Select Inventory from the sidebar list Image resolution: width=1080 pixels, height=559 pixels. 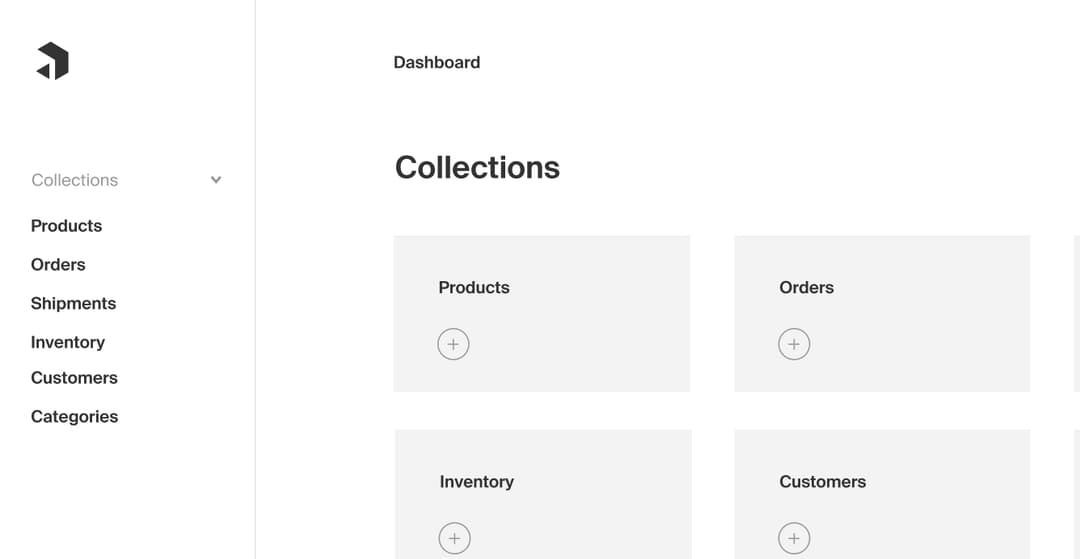click(68, 342)
